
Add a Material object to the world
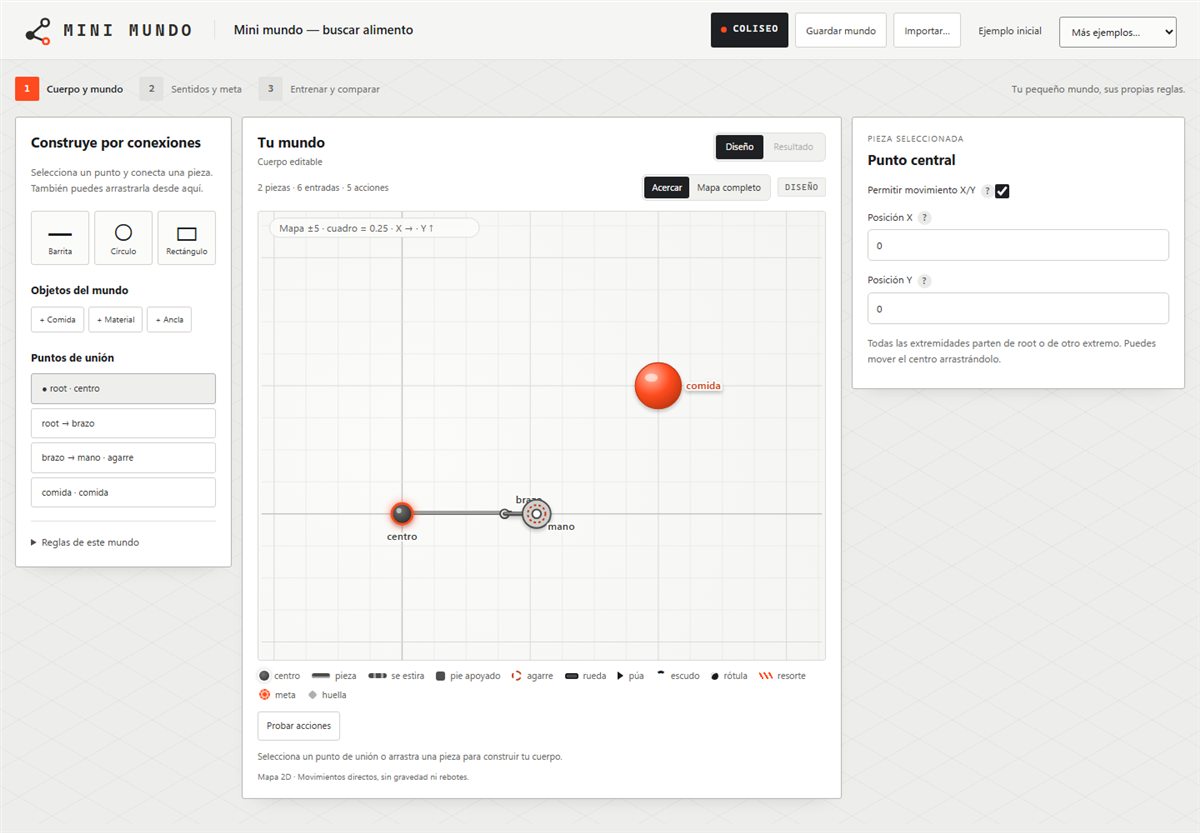tap(116, 320)
